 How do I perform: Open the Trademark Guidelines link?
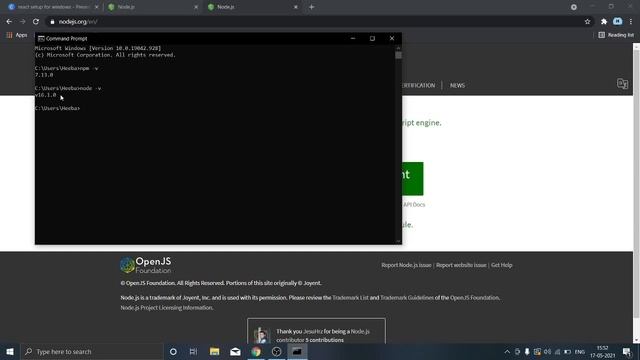[x=407, y=298]
